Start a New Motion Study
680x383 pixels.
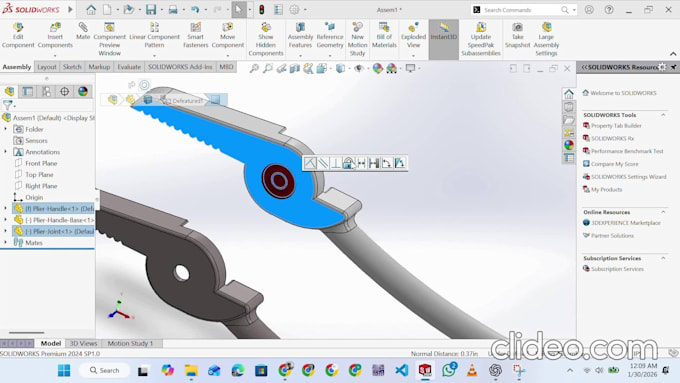[357, 39]
